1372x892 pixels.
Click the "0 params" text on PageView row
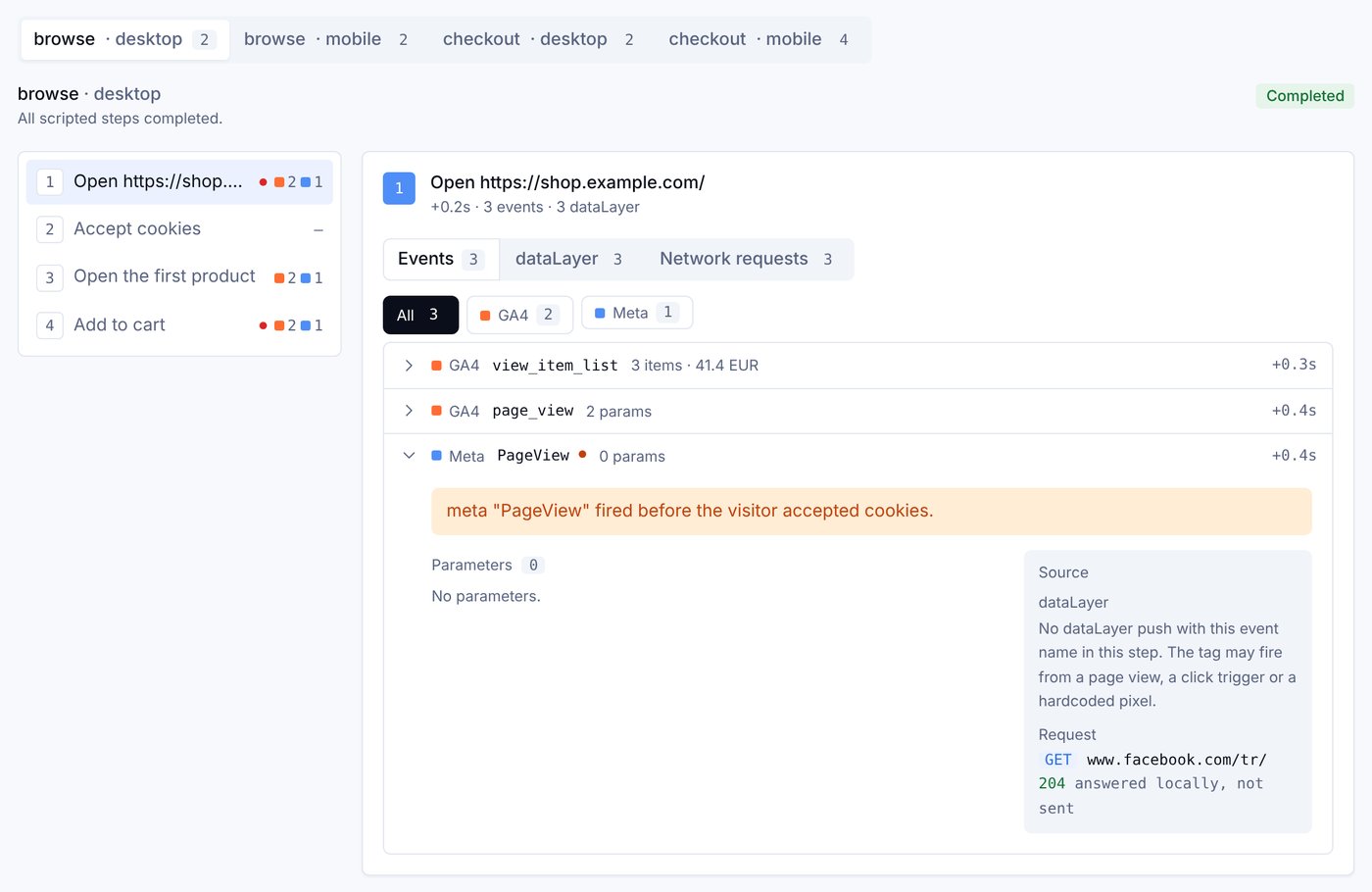pyautogui.click(x=632, y=457)
